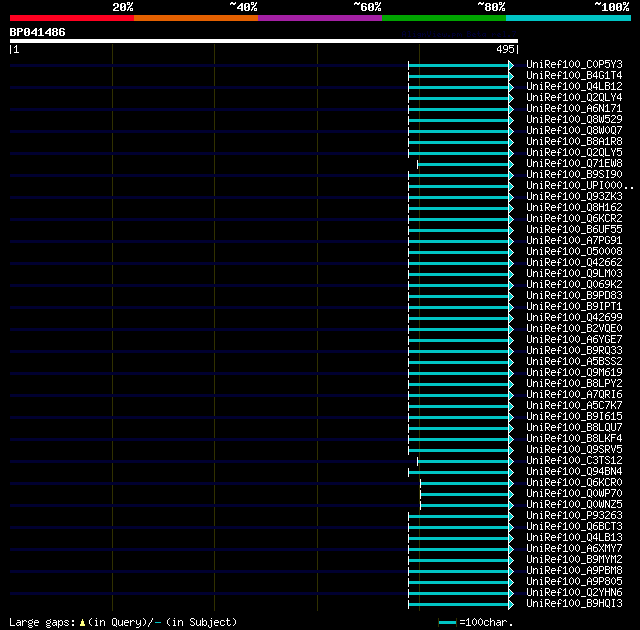Click the white query sequence bar
640x630 pixels.
264,41
